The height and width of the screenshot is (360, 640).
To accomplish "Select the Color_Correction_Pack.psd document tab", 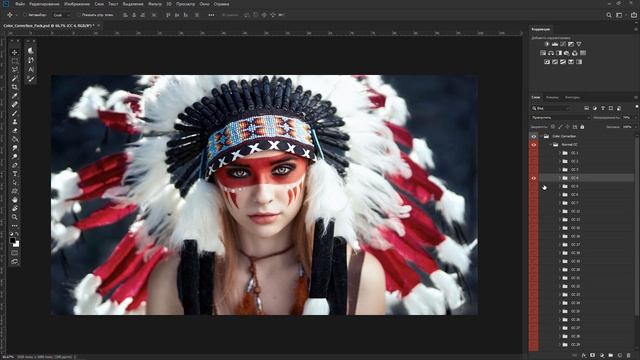I will click(x=48, y=26).
